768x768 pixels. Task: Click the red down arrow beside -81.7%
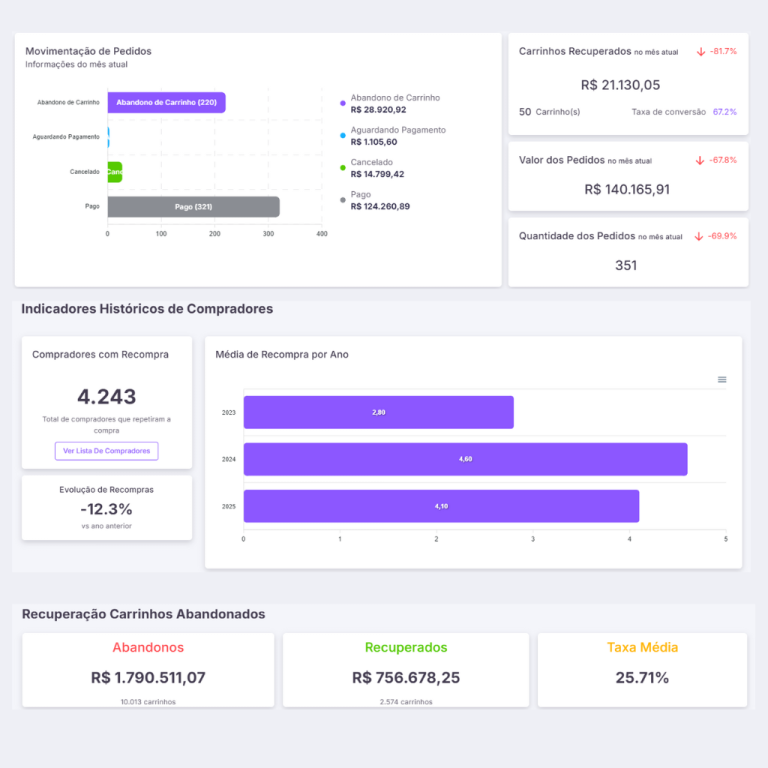tap(701, 51)
